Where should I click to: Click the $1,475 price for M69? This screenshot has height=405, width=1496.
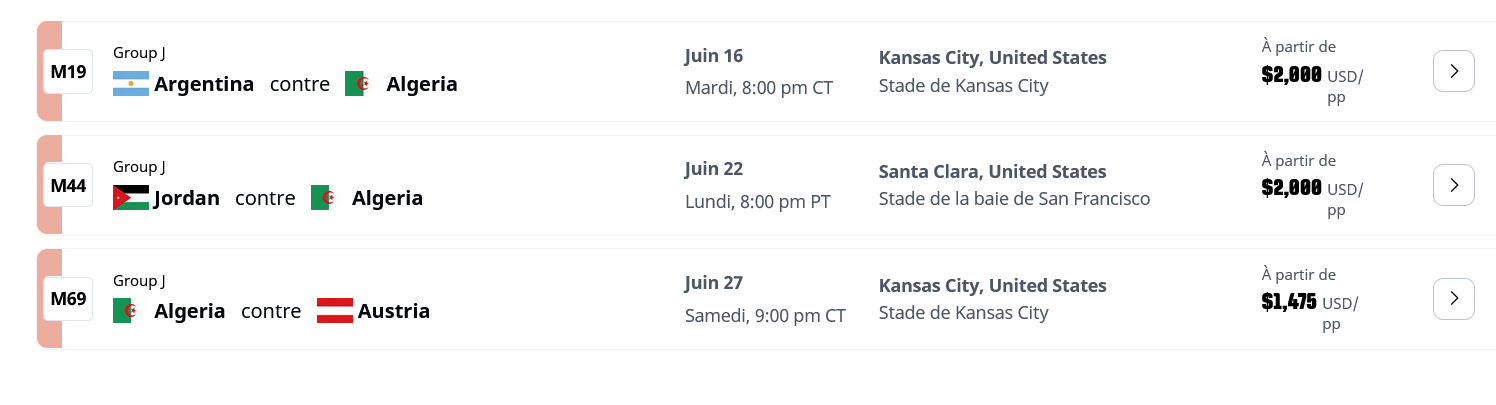click(1289, 302)
